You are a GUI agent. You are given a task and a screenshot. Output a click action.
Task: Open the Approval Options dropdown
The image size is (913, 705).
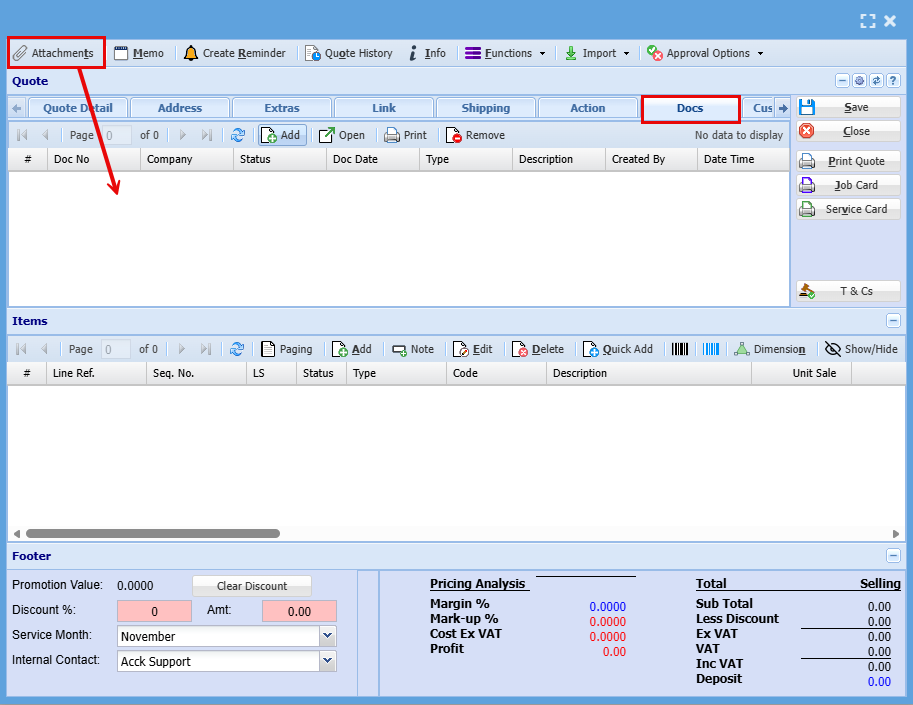click(x=705, y=53)
